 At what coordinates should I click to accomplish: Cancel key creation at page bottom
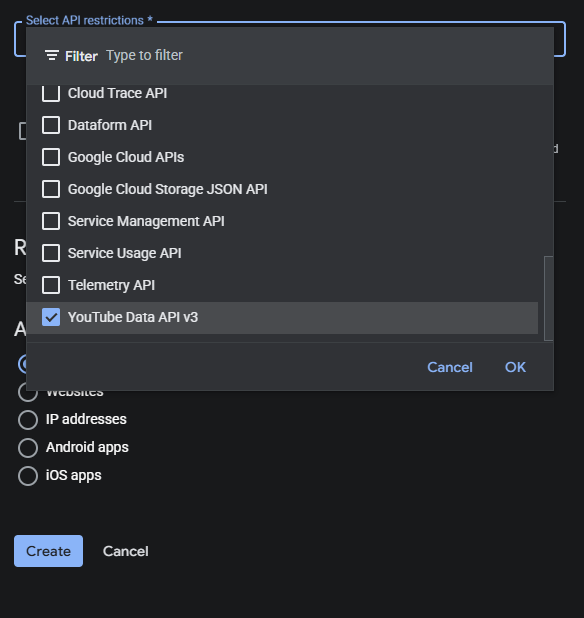coord(126,551)
